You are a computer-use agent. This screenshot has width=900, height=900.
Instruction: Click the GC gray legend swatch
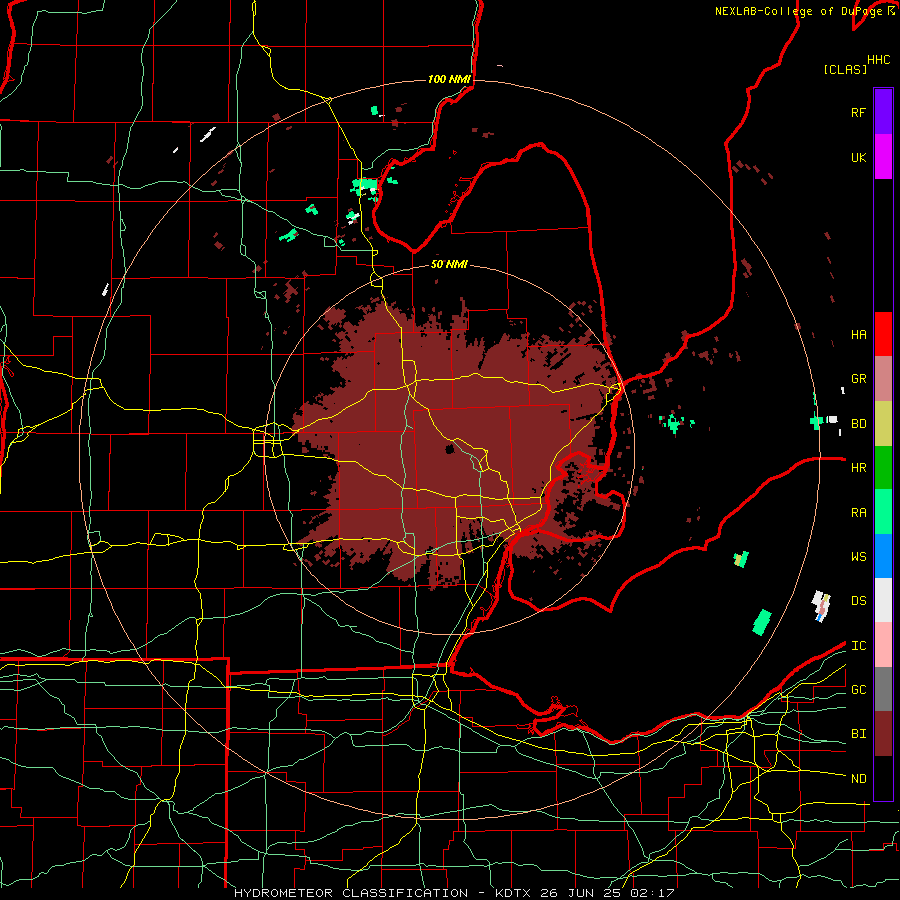(883, 689)
